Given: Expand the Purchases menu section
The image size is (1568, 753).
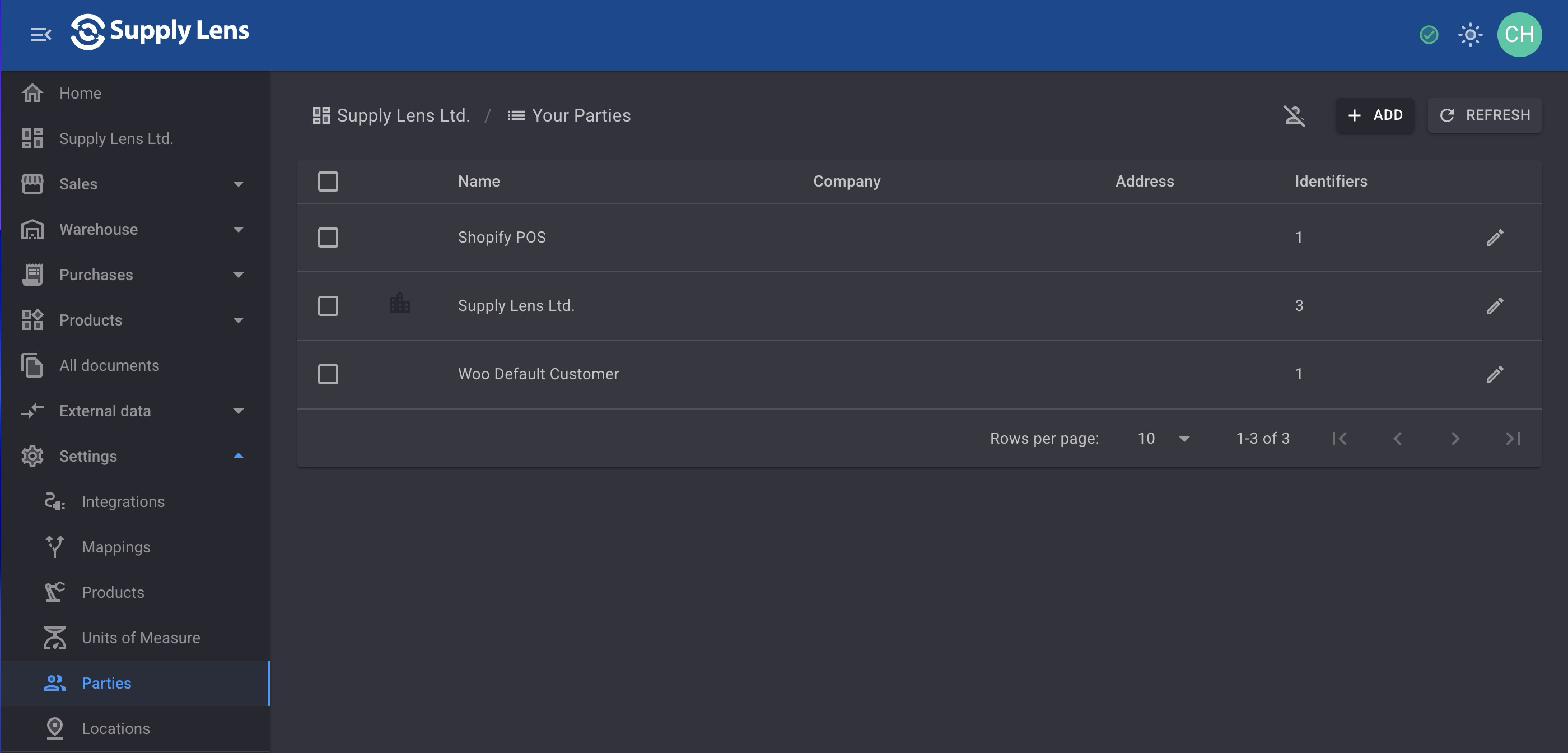Looking at the screenshot, I should (135, 275).
